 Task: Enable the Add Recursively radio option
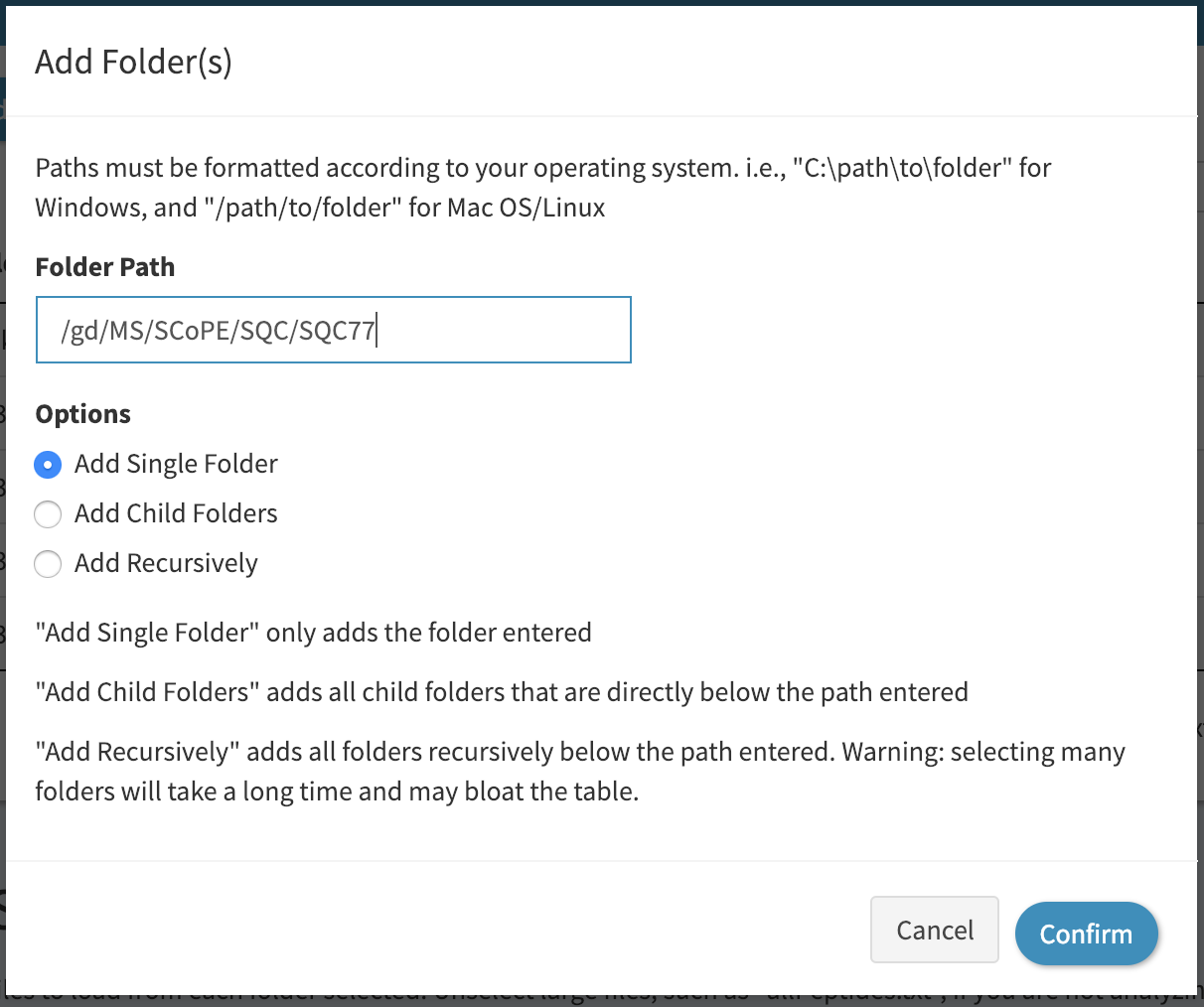(x=48, y=564)
